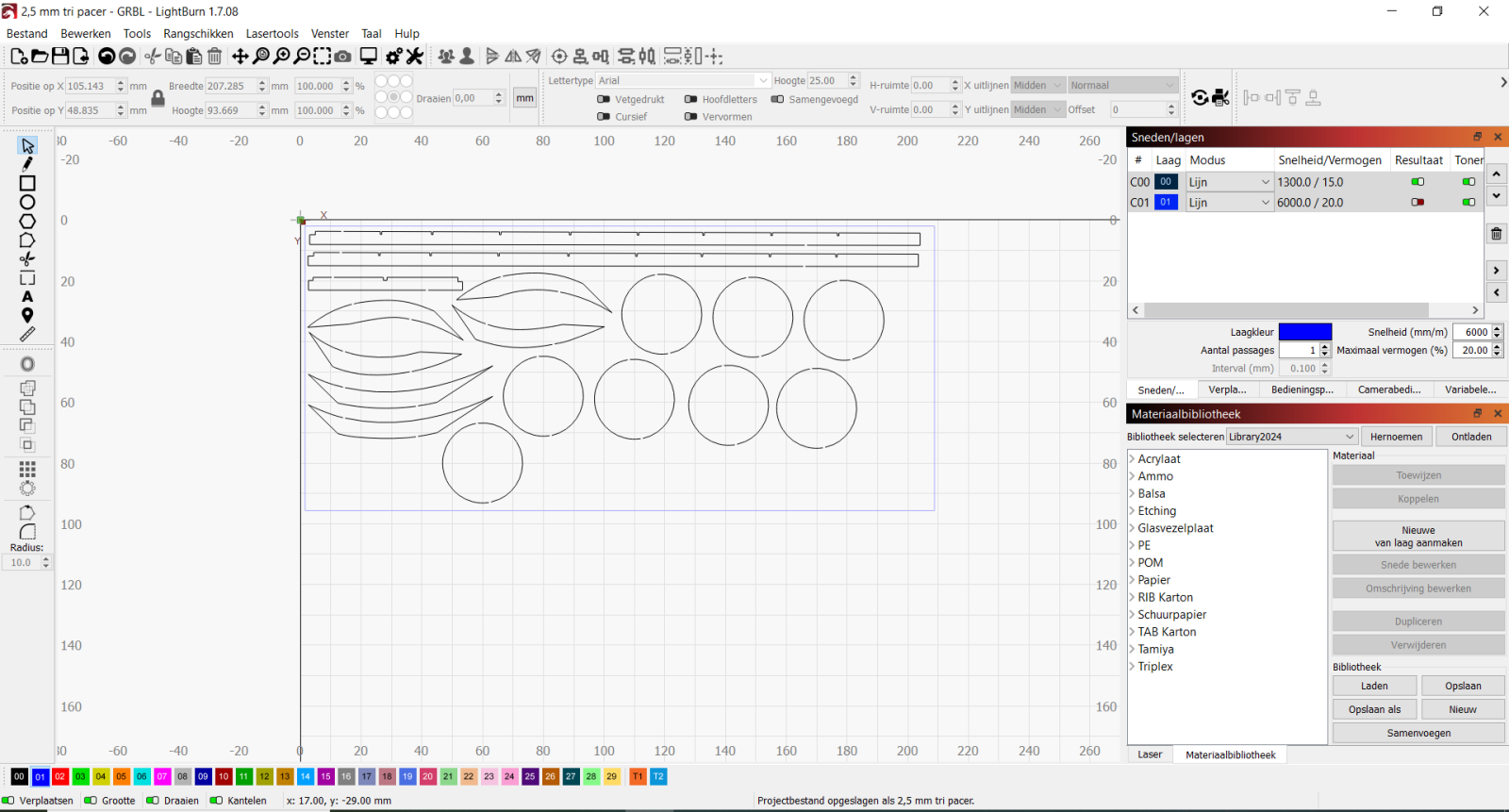
Task: Expand the Triplex material category
Action: [x=1132, y=667]
